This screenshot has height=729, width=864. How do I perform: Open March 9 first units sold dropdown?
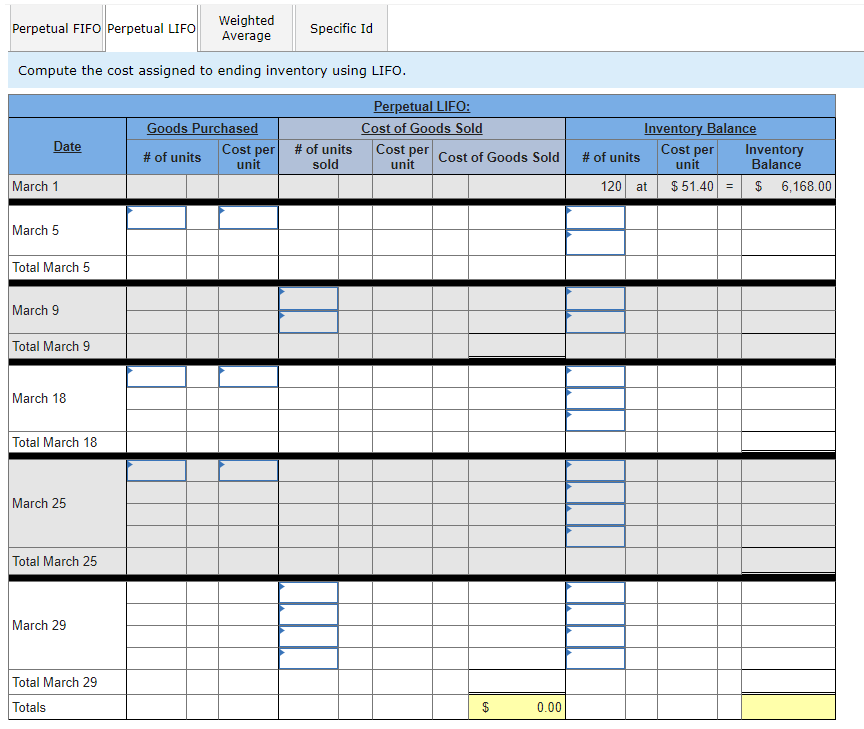[x=309, y=299]
